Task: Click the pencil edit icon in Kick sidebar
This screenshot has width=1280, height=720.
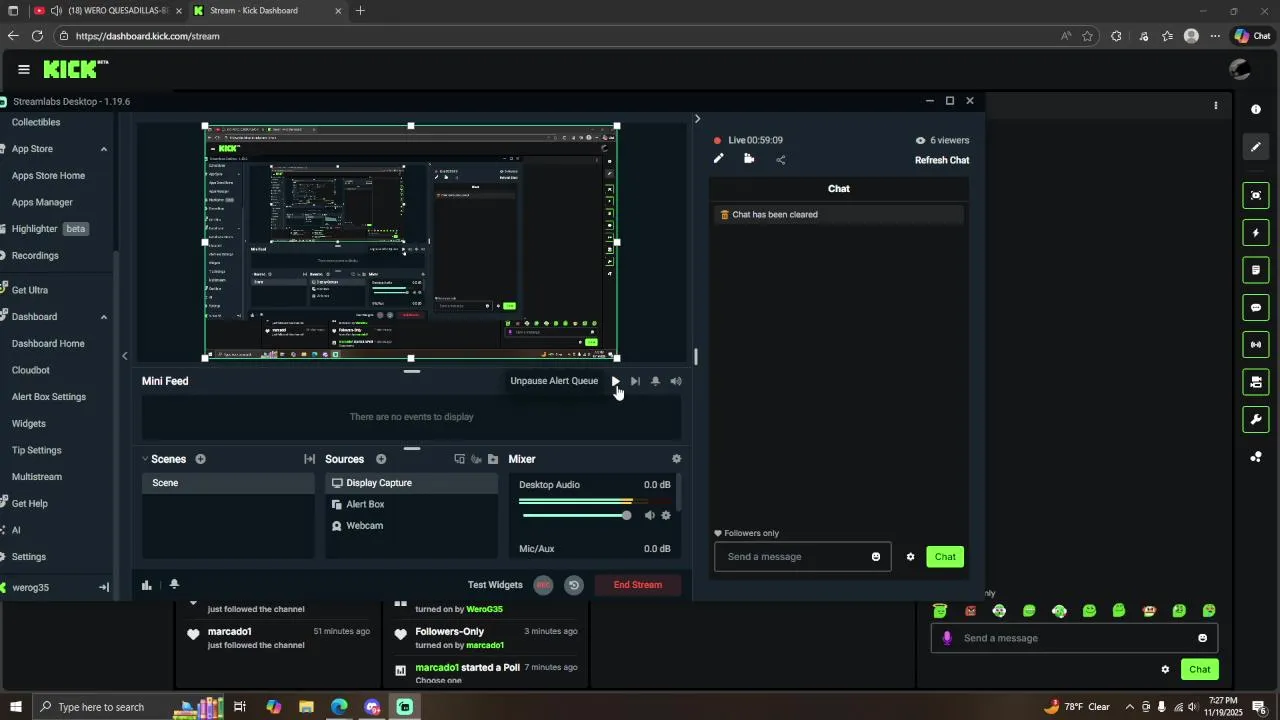Action: (1256, 147)
